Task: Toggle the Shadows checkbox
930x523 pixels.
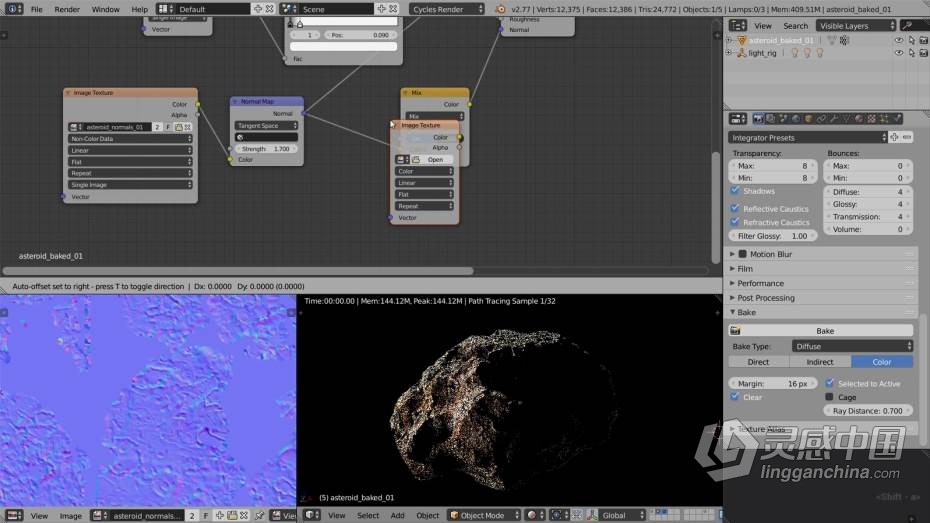Action: [735, 190]
